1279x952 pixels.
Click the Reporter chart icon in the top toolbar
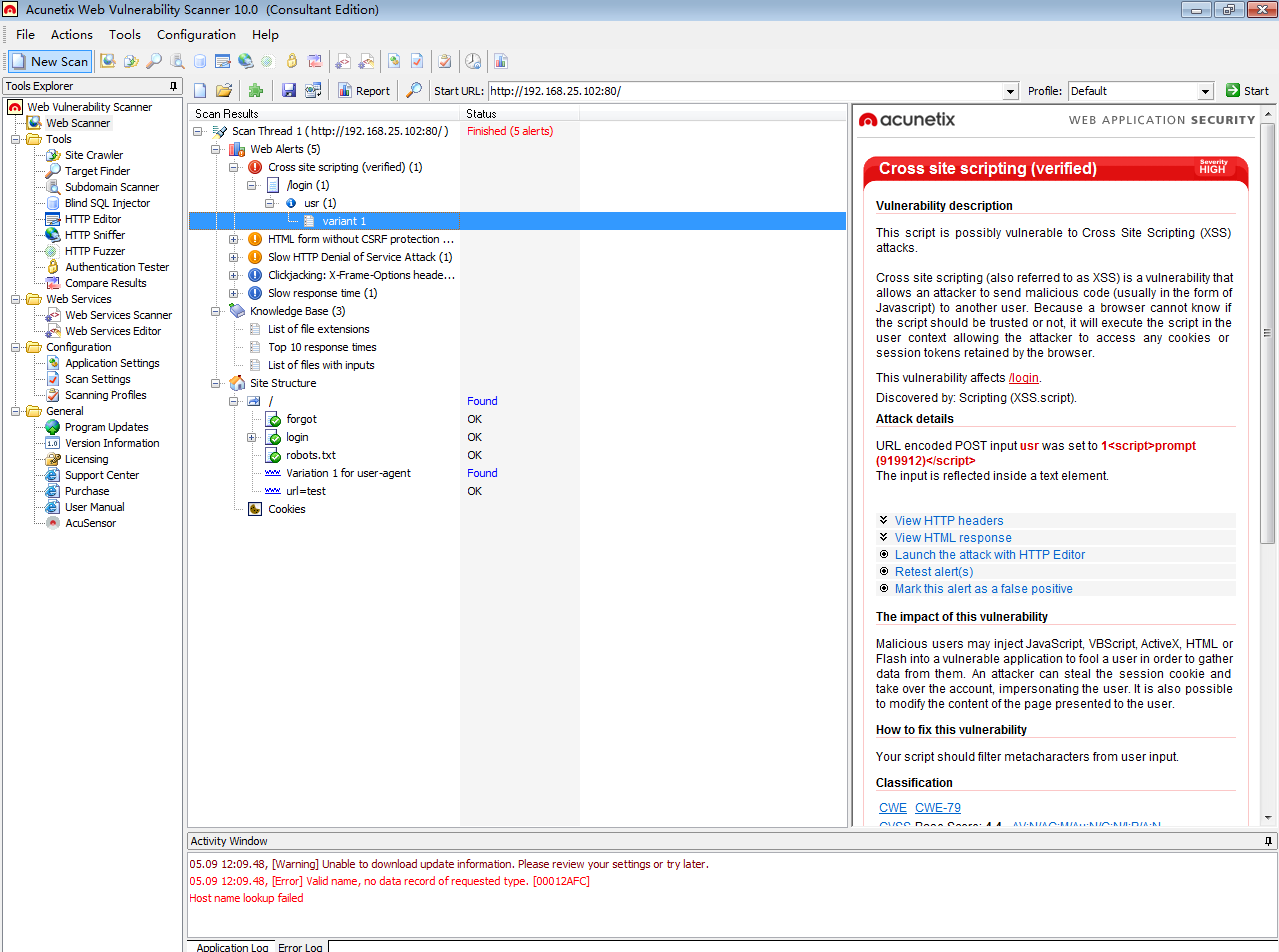(x=501, y=61)
